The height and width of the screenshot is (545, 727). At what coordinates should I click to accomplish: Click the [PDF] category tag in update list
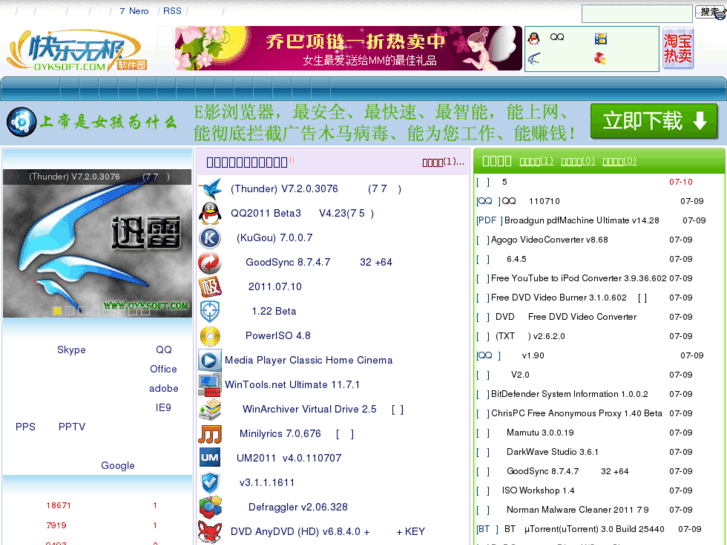[490, 220]
